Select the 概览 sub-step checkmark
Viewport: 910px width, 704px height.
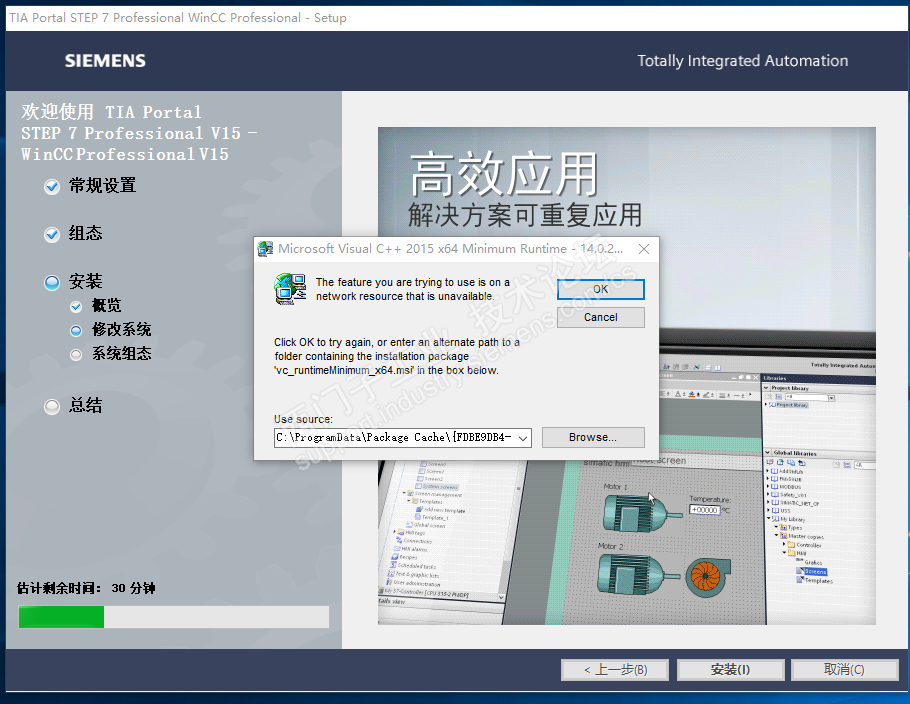[x=76, y=306]
